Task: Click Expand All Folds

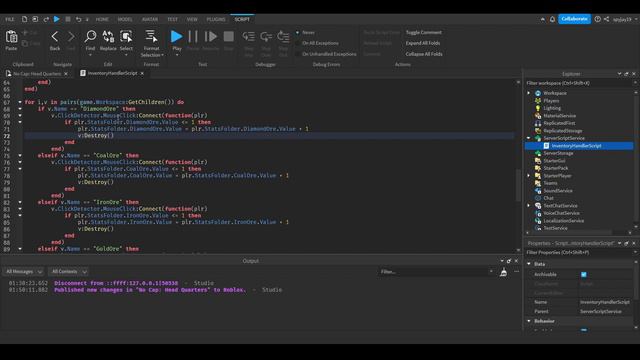Action: (x=423, y=43)
